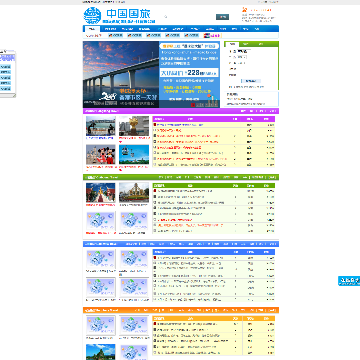
Task: Open the mountain landscape thumbnail in the orange section
Action: [101, 352]
